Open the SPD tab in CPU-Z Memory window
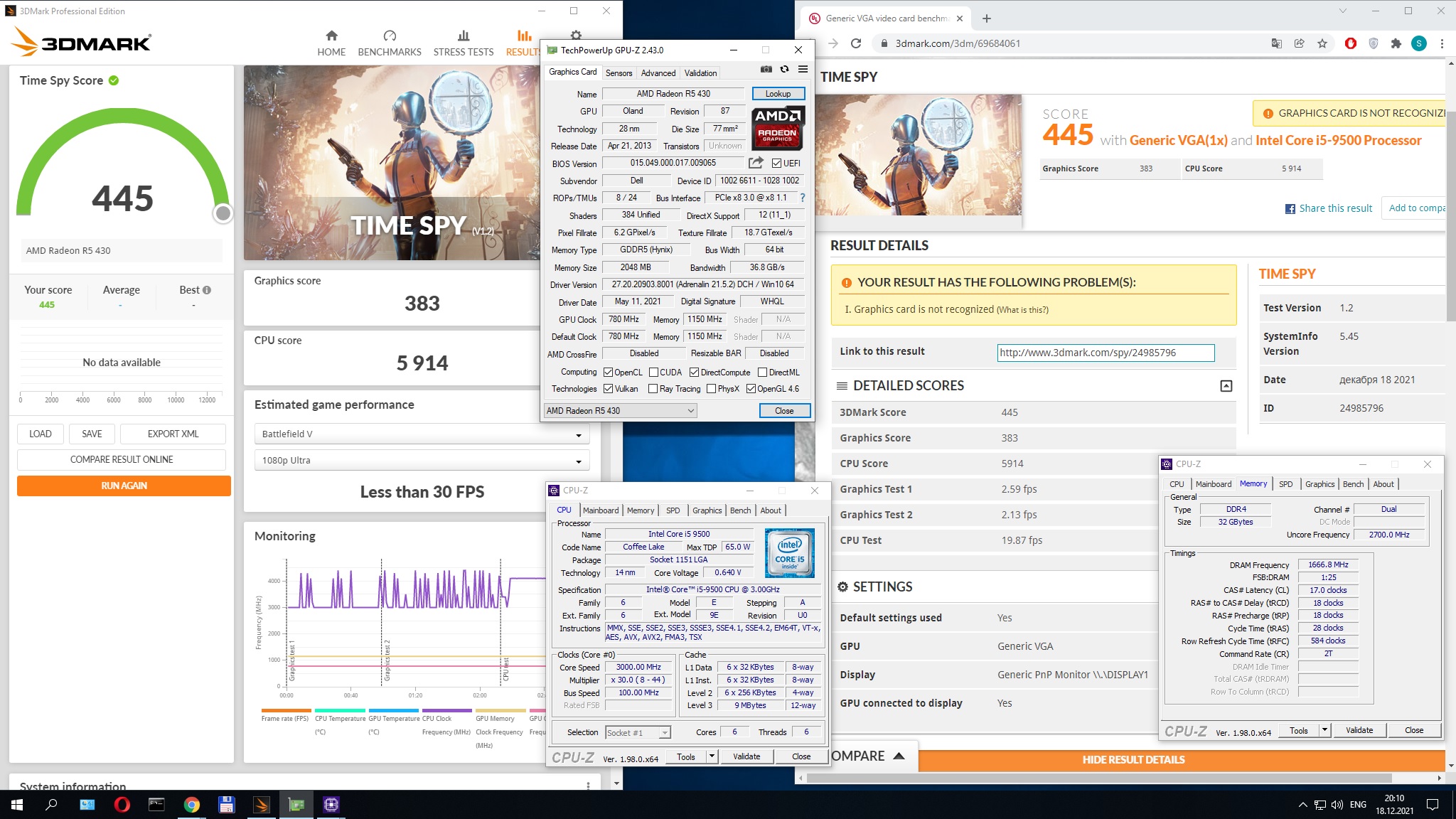Screen dimensions: 1456x819 [x=1286, y=484]
